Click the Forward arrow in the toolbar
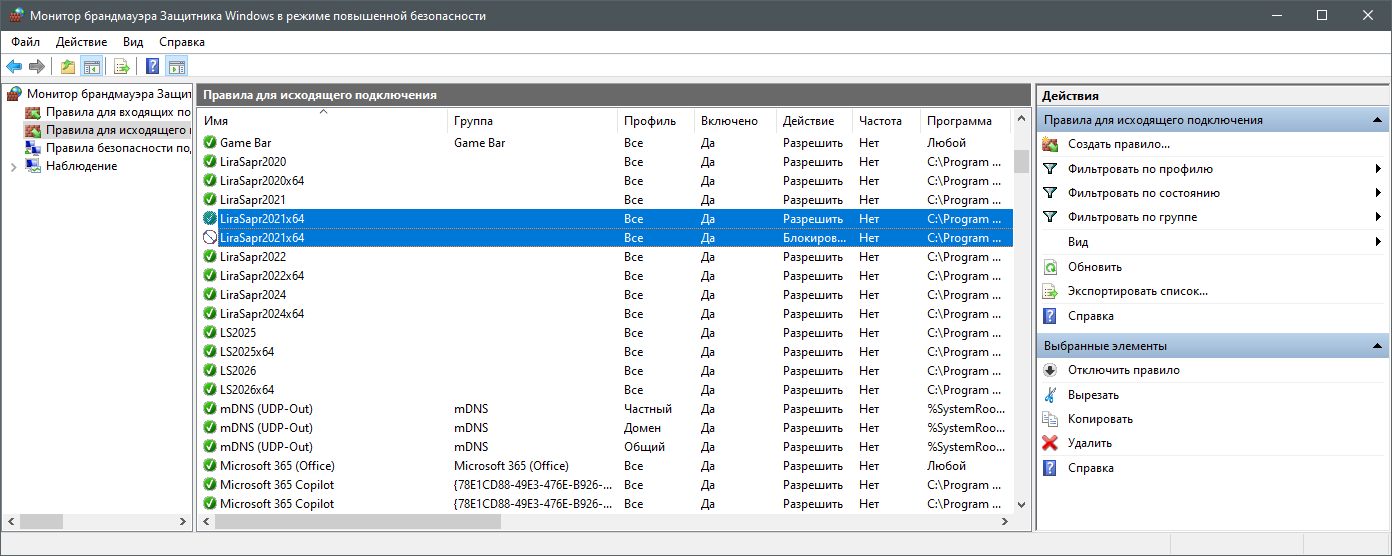Image resolution: width=1392 pixels, height=556 pixels. (37, 67)
